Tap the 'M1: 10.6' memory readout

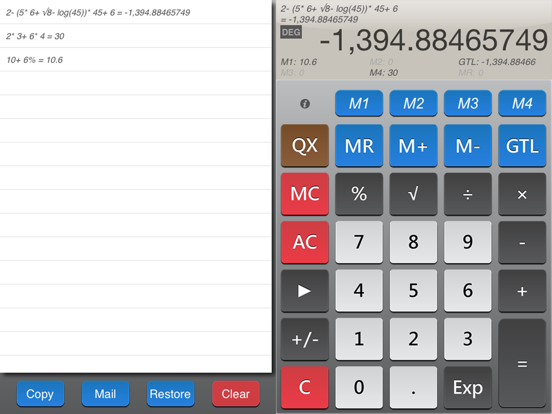pos(299,62)
